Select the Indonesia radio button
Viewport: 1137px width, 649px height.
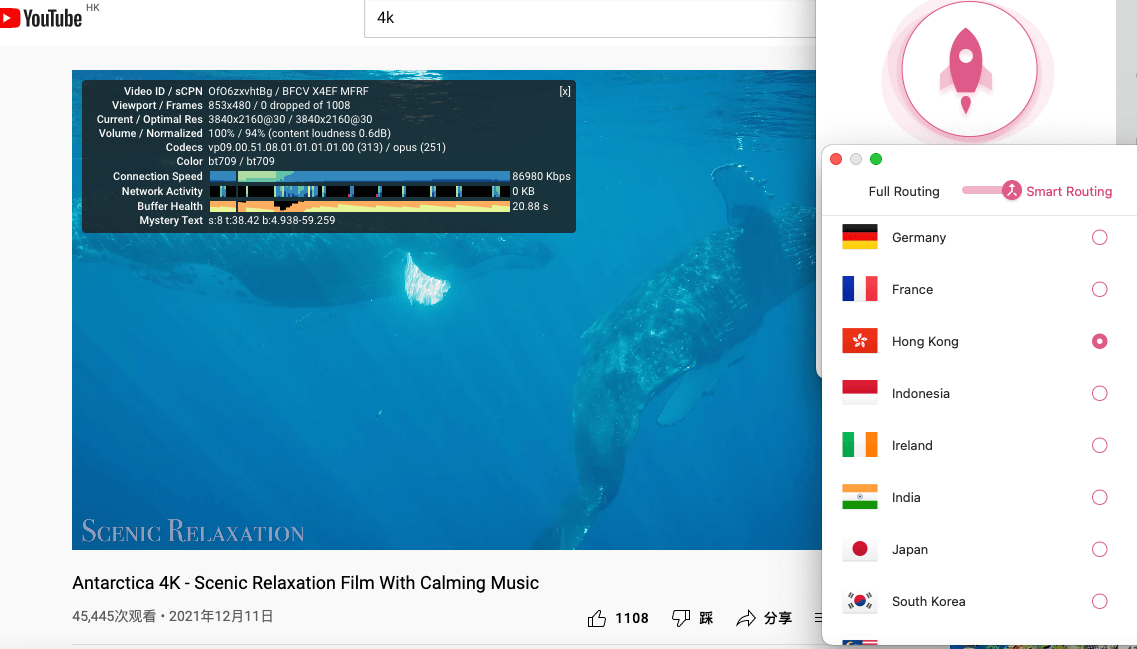coord(1099,394)
